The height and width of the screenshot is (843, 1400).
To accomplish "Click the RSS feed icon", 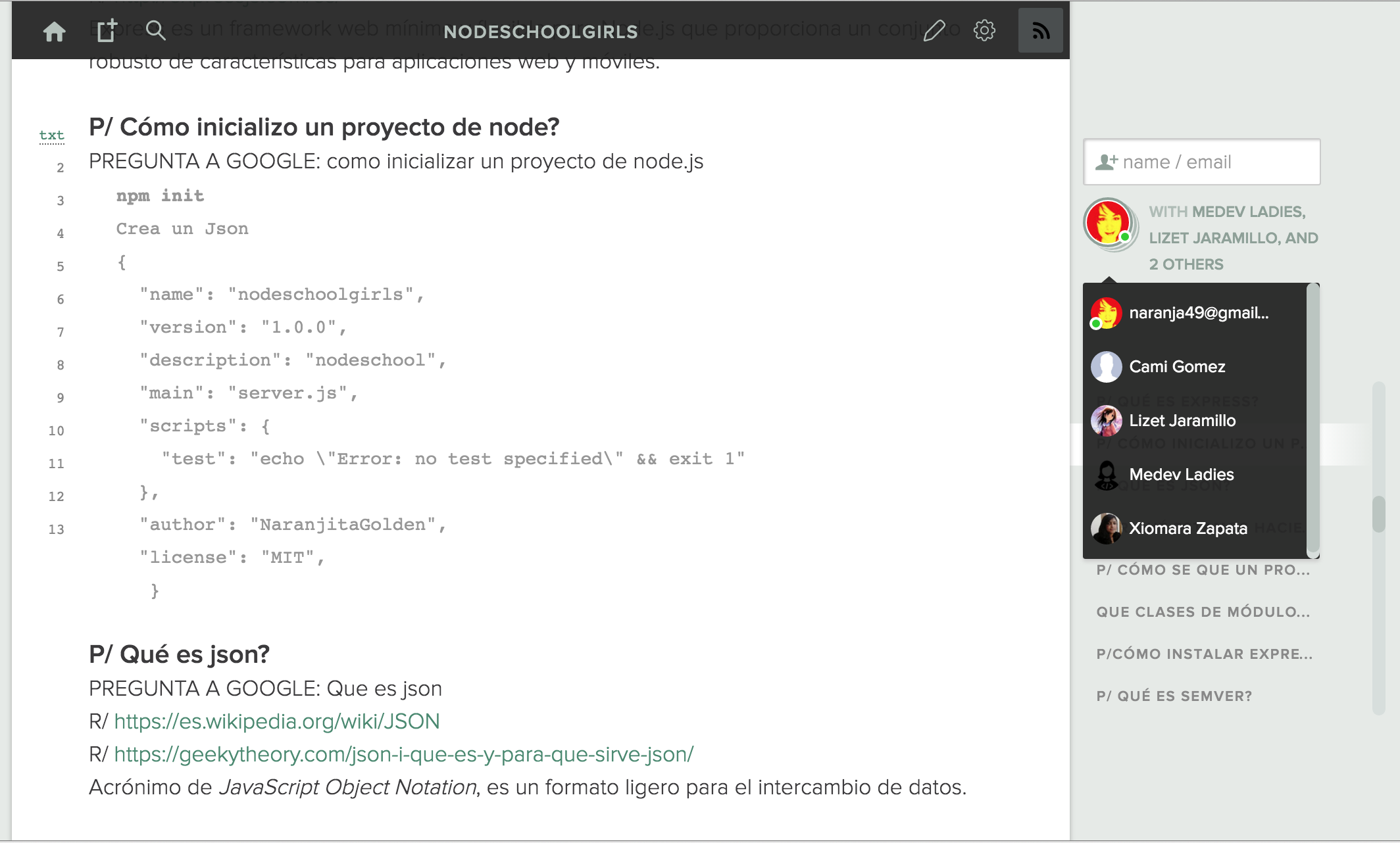I will click(x=1040, y=31).
